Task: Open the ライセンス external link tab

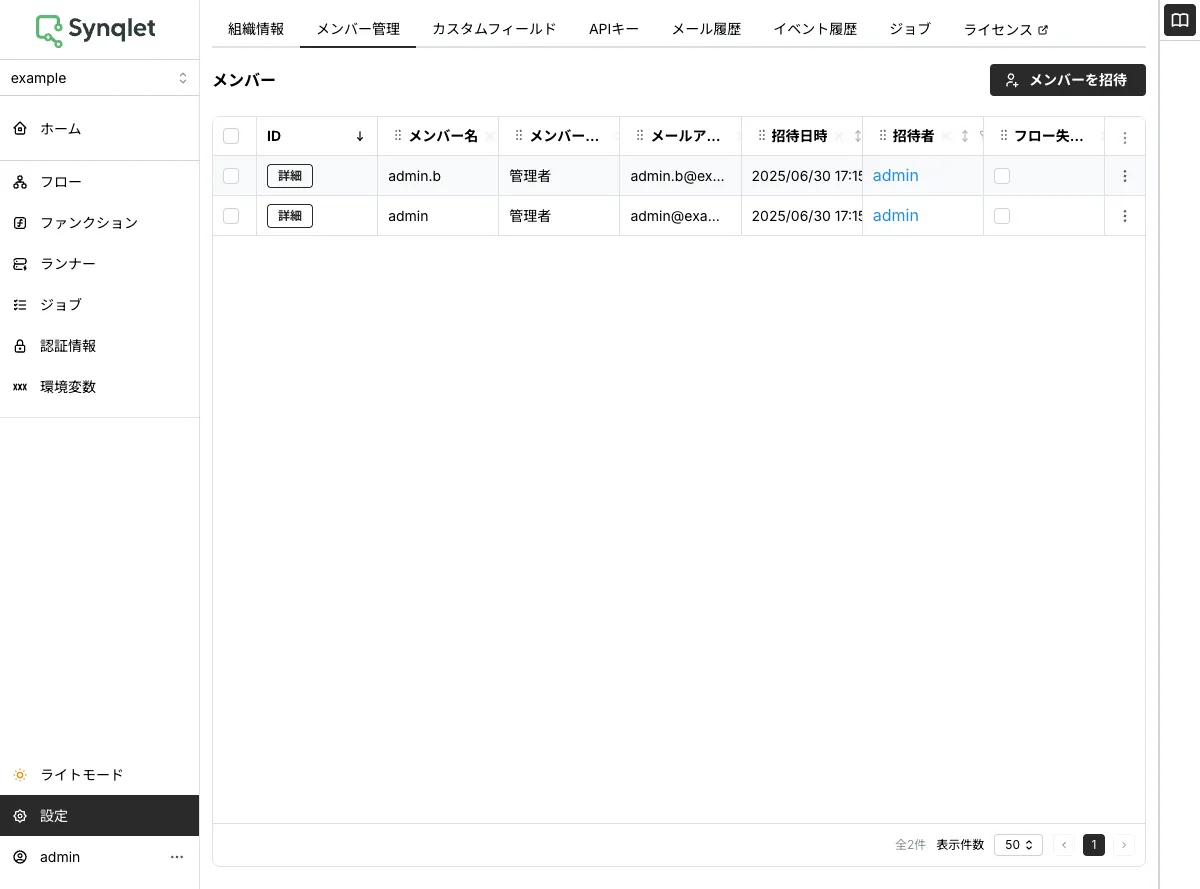Action: [x=1006, y=29]
